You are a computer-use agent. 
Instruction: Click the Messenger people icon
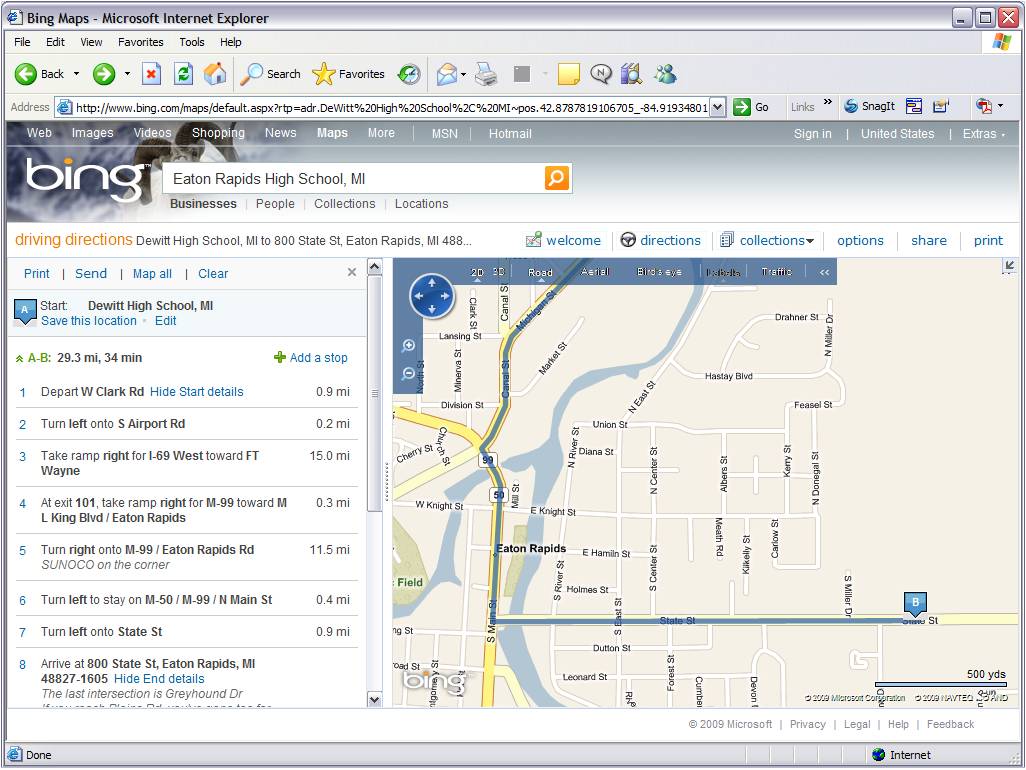(x=665, y=74)
